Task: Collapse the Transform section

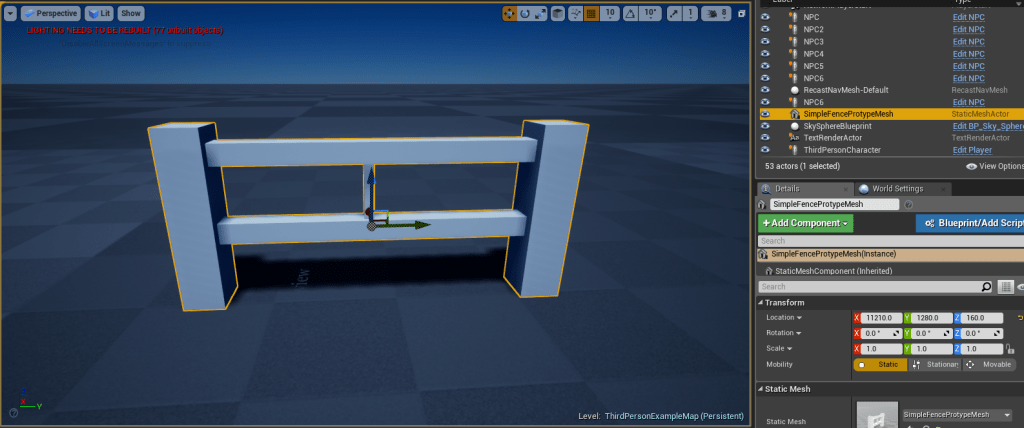Action: click(x=762, y=302)
